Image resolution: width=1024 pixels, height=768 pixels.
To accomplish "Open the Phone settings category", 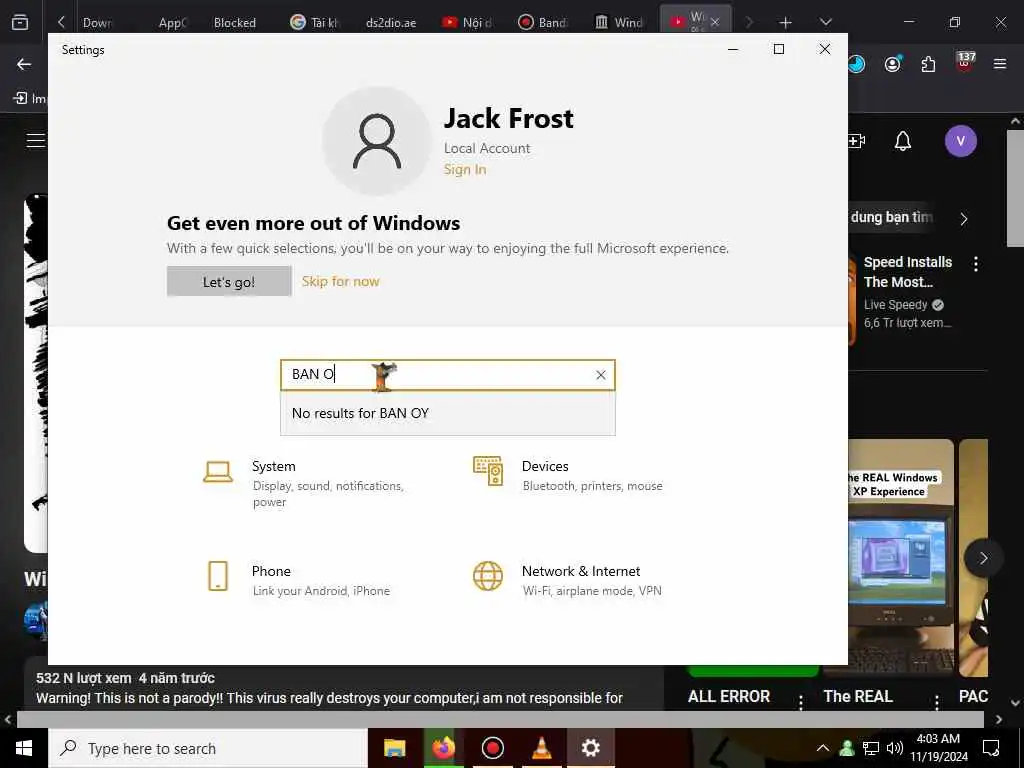I will [299, 579].
